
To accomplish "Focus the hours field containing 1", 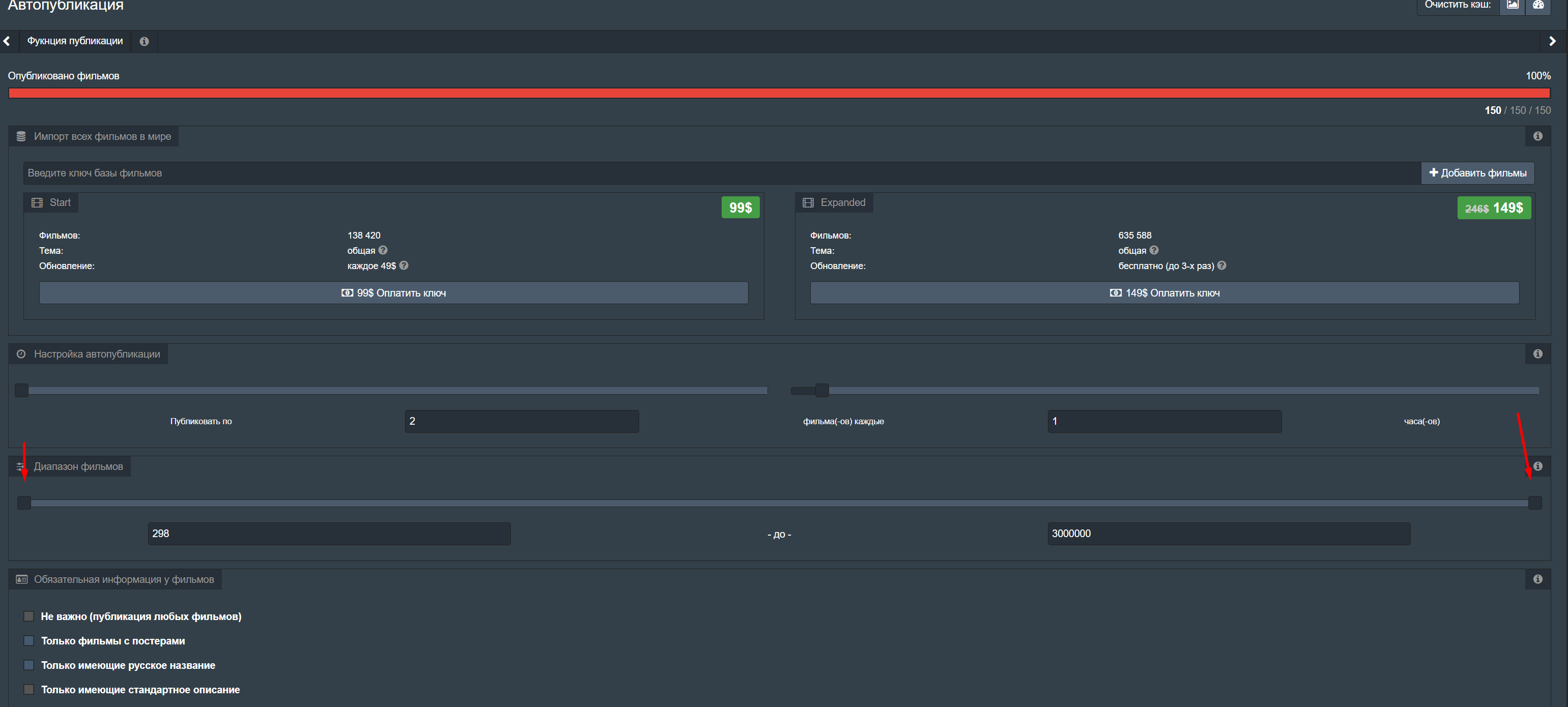I will click(x=1164, y=421).
